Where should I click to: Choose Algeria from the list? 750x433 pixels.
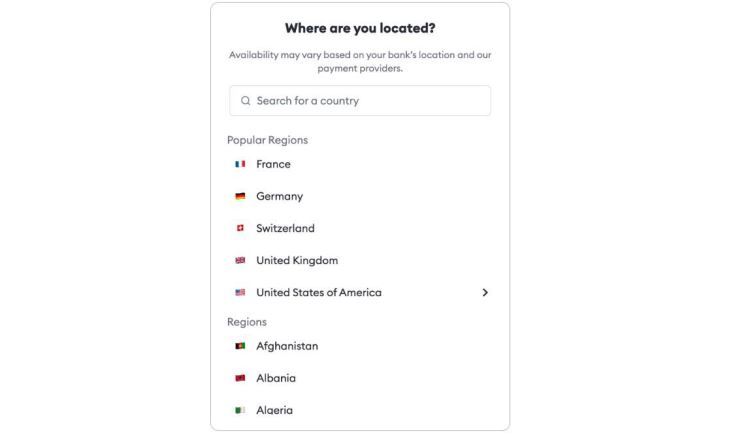[x=274, y=410]
